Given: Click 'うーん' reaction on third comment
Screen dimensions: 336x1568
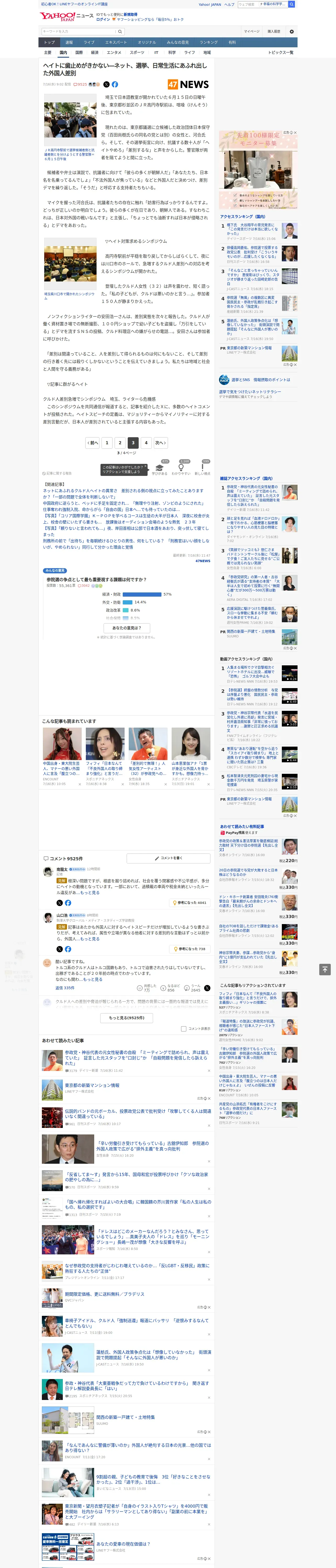Looking at the screenshot, I should coord(192,988).
